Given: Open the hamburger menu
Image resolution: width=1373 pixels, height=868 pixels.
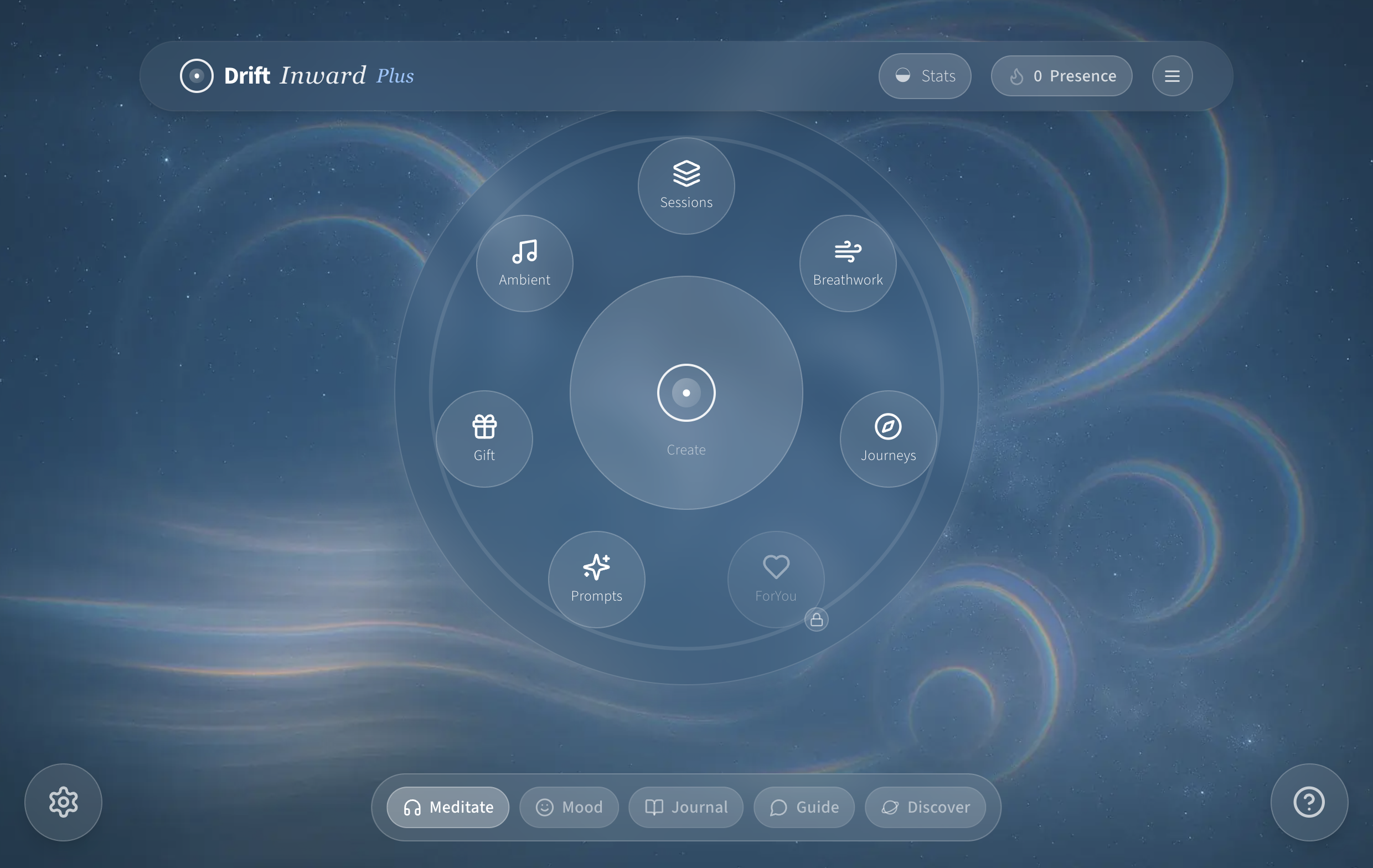Looking at the screenshot, I should [1172, 75].
